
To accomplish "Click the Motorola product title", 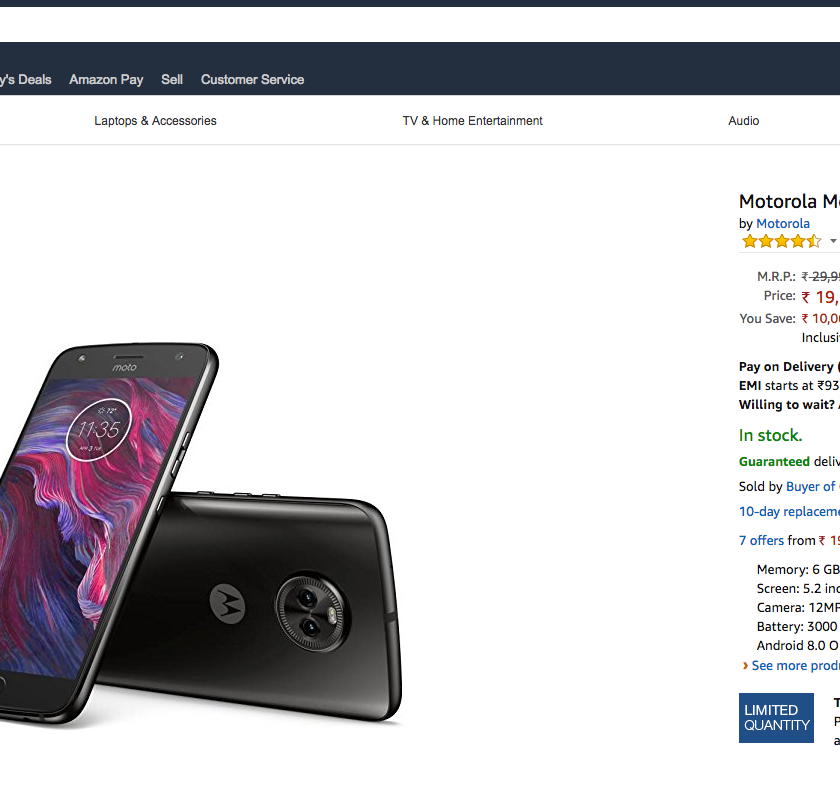I will 789,201.
